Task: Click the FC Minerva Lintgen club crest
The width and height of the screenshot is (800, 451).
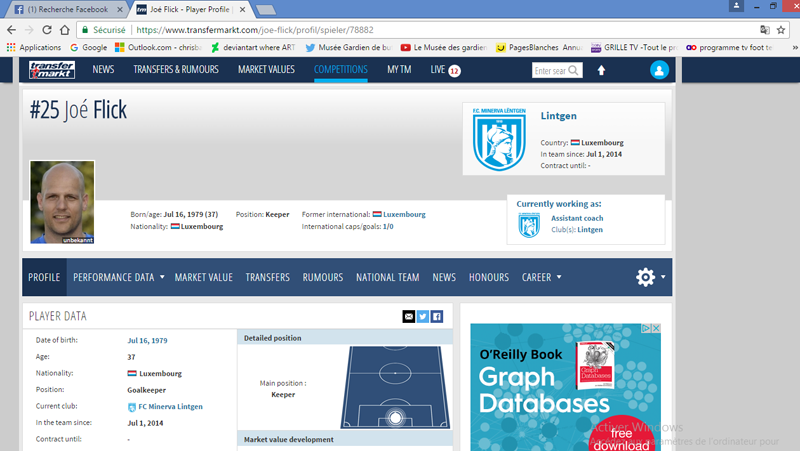Action: [x=499, y=139]
